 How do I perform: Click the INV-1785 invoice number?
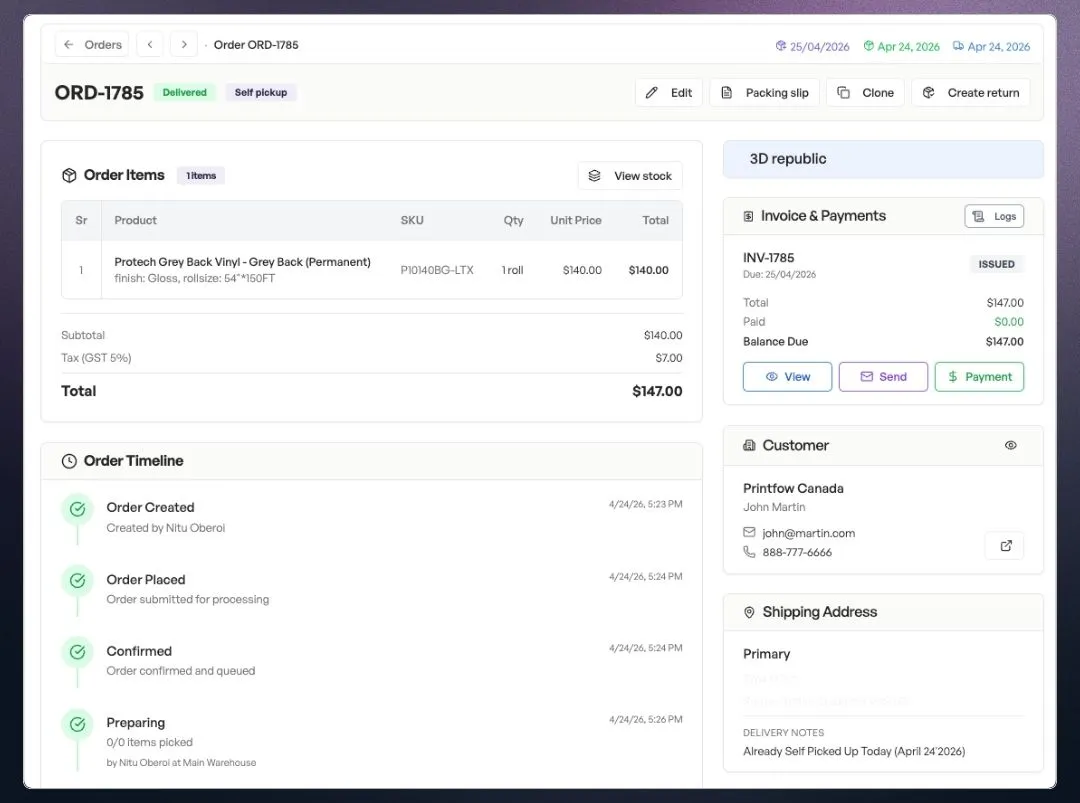(x=769, y=258)
